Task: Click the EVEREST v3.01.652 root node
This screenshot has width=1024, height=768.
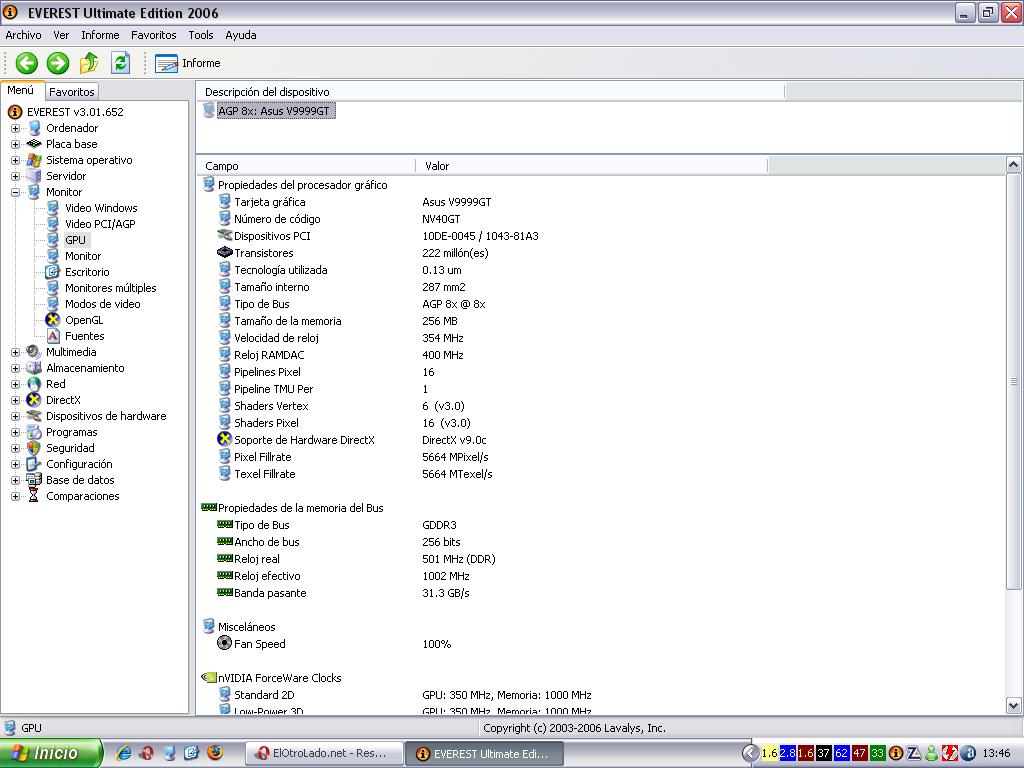Action: click(75, 112)
